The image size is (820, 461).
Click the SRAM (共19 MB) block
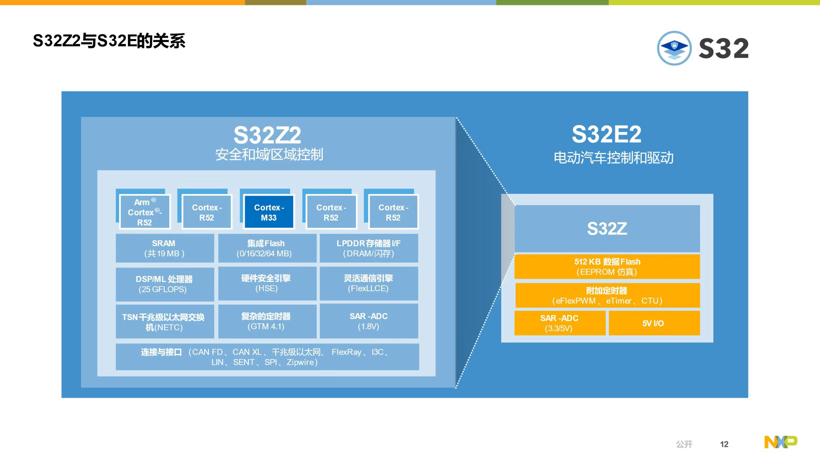click(x=164, y=248)
